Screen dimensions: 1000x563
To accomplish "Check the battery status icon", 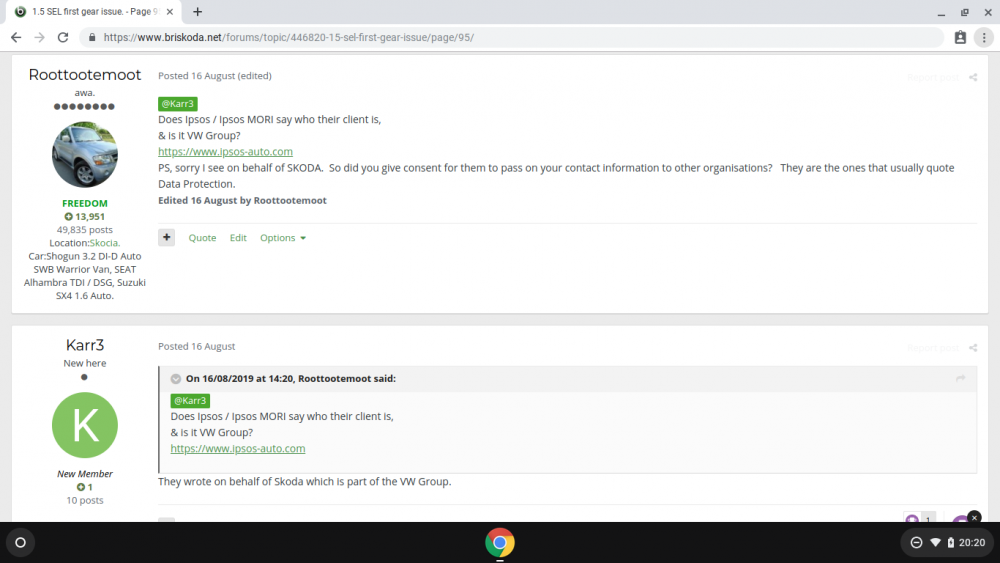I will 951,543.
